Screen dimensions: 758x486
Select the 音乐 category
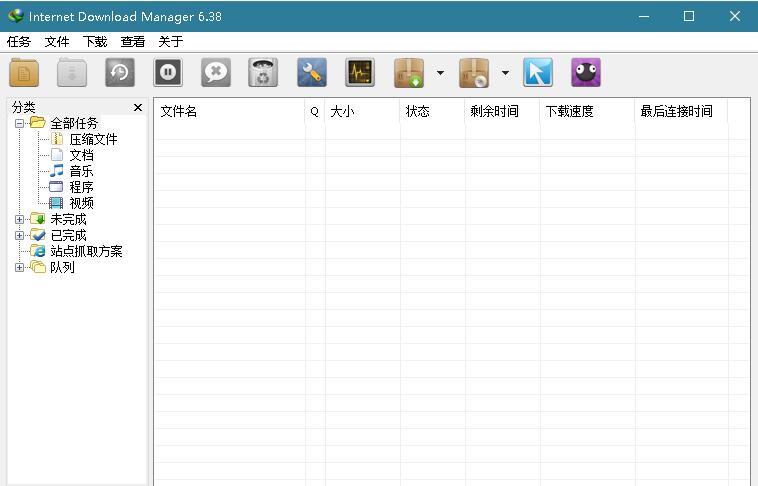coord(81,171)
